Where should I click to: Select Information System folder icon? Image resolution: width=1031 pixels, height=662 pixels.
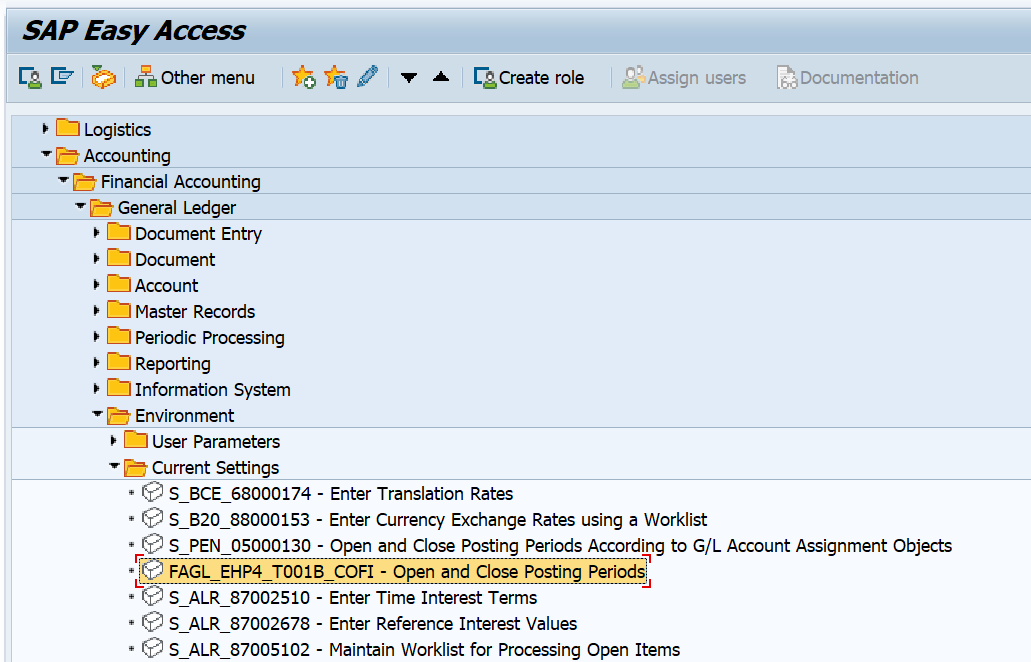click(x=119, y=389)
